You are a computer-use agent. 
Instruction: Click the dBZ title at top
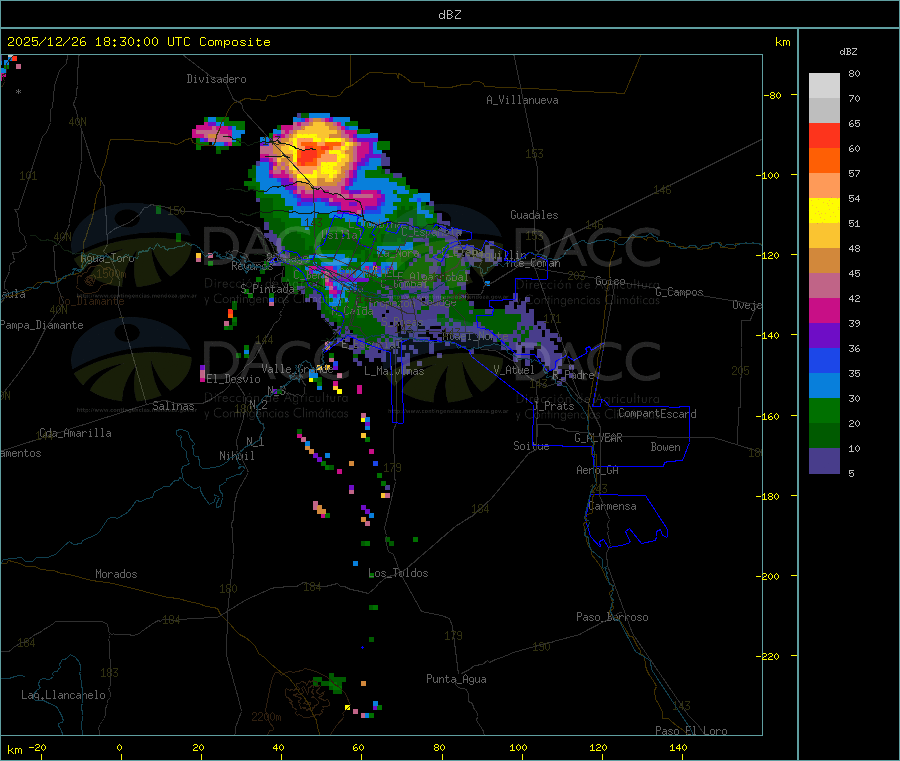tap(449, 15)
